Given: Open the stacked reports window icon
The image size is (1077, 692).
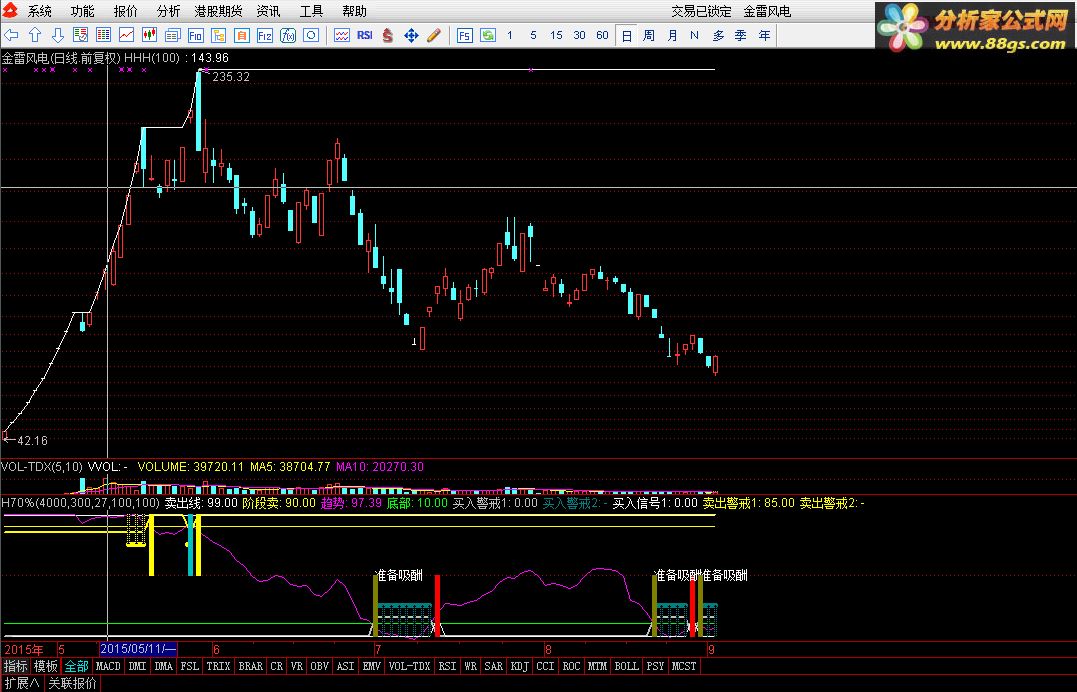Looking at the screenshot, I should (x=172, y=35).
